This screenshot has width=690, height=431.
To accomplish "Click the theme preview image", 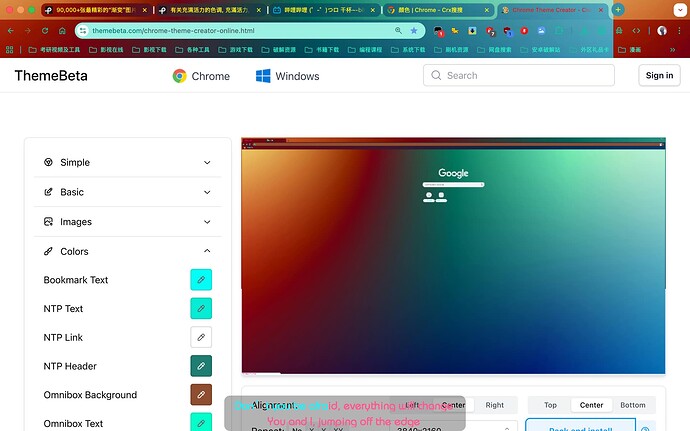I will point(453,256).
